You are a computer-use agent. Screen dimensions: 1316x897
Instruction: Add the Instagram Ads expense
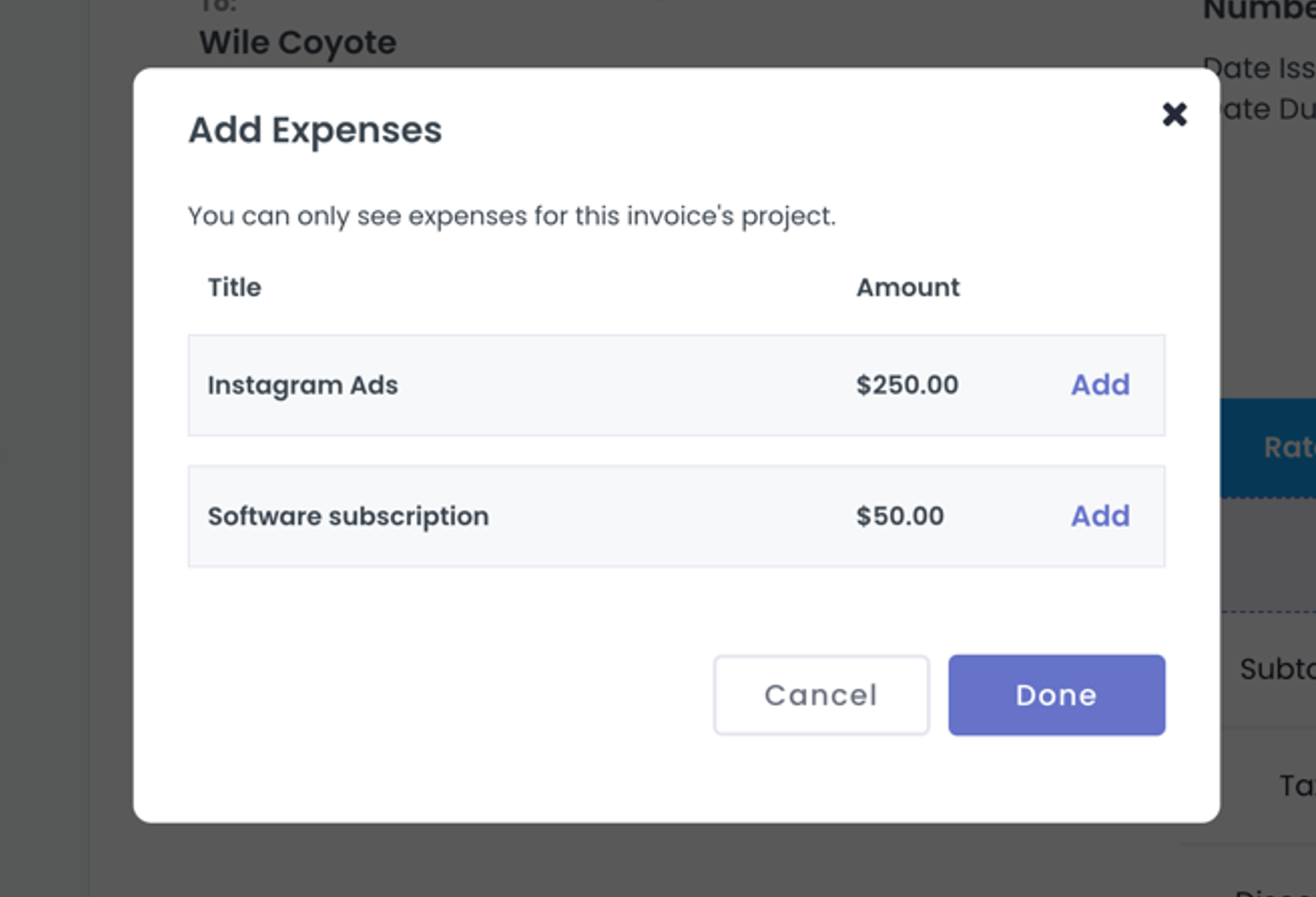click(1101, 385)
